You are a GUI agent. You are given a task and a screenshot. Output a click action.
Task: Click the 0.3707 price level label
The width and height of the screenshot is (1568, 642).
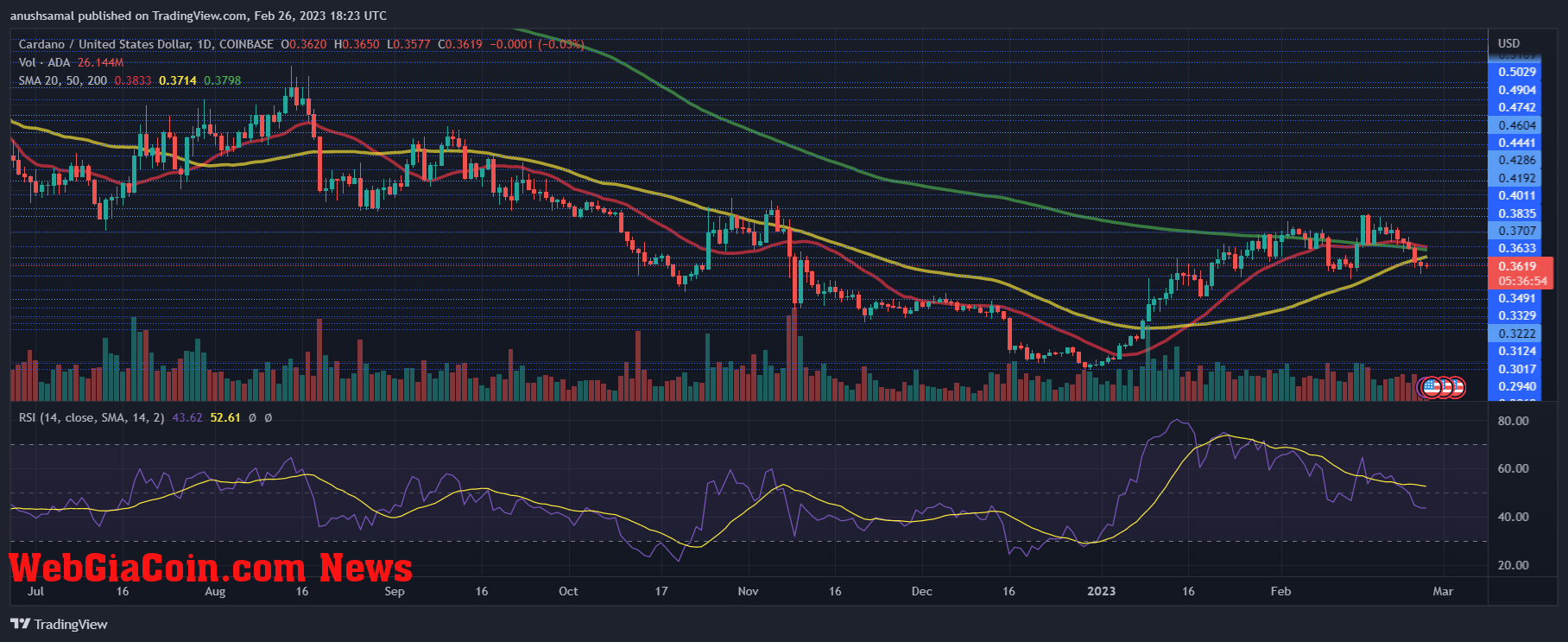pos(1517,231)
